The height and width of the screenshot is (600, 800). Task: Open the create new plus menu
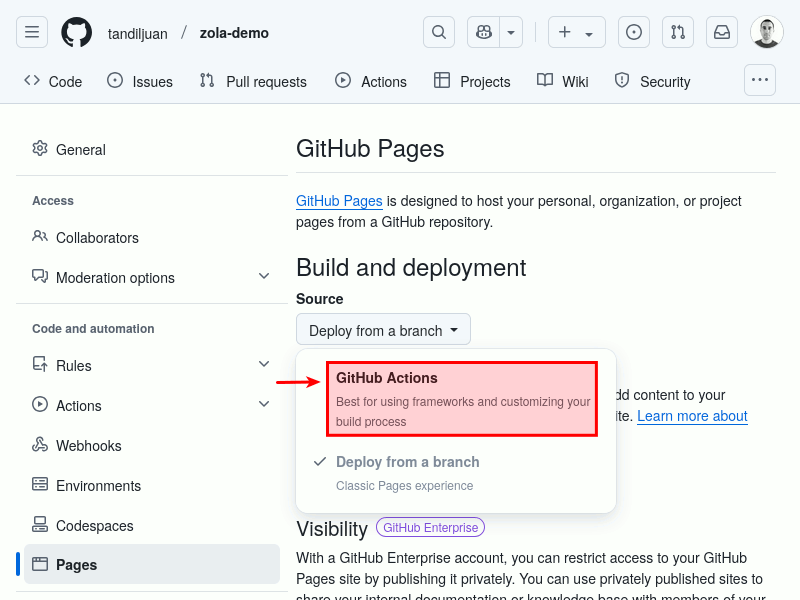click(577, 32)
